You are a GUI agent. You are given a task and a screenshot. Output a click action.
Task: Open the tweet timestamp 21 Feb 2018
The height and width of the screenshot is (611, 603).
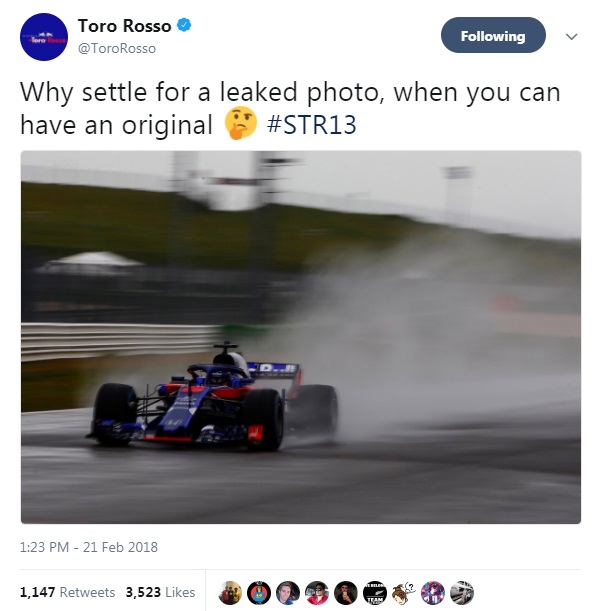89,547
